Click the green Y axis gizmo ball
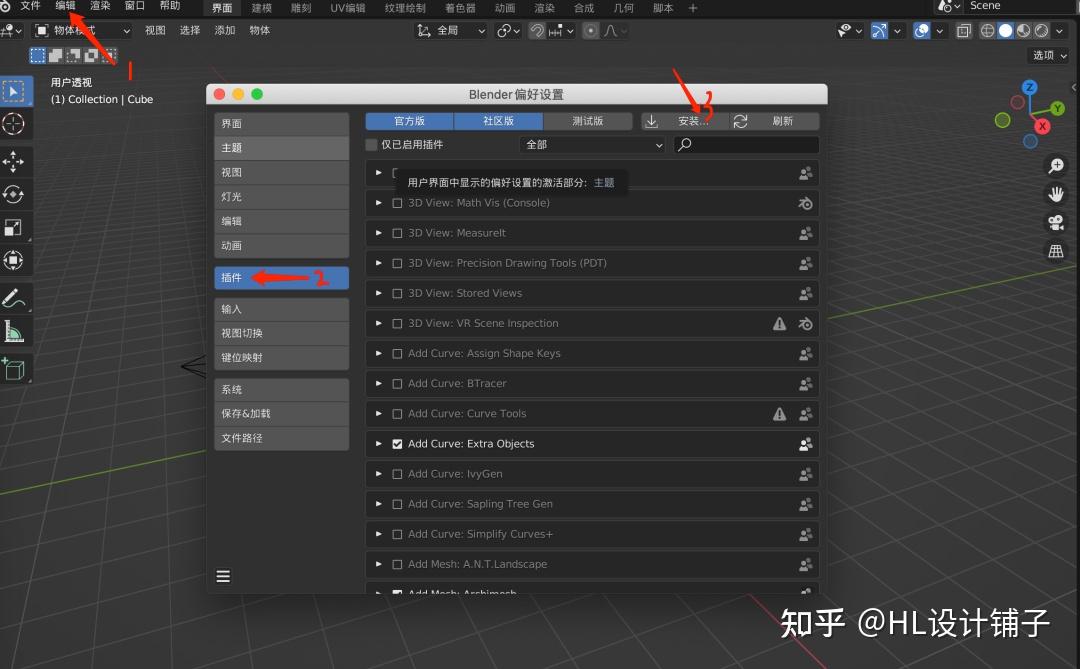 (1057, 108)
